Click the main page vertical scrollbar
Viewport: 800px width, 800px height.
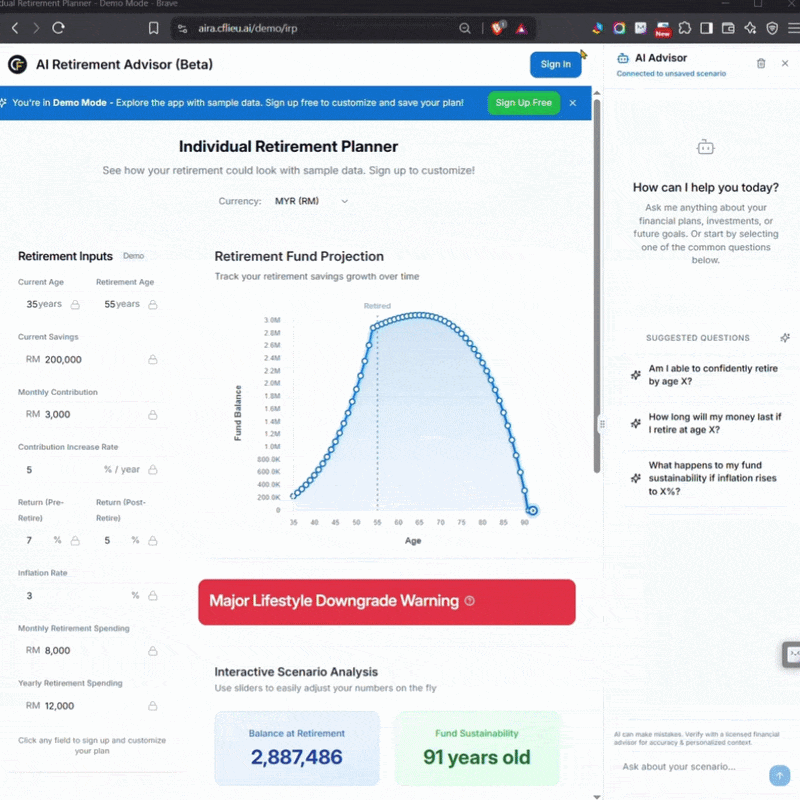click(596, 286)
